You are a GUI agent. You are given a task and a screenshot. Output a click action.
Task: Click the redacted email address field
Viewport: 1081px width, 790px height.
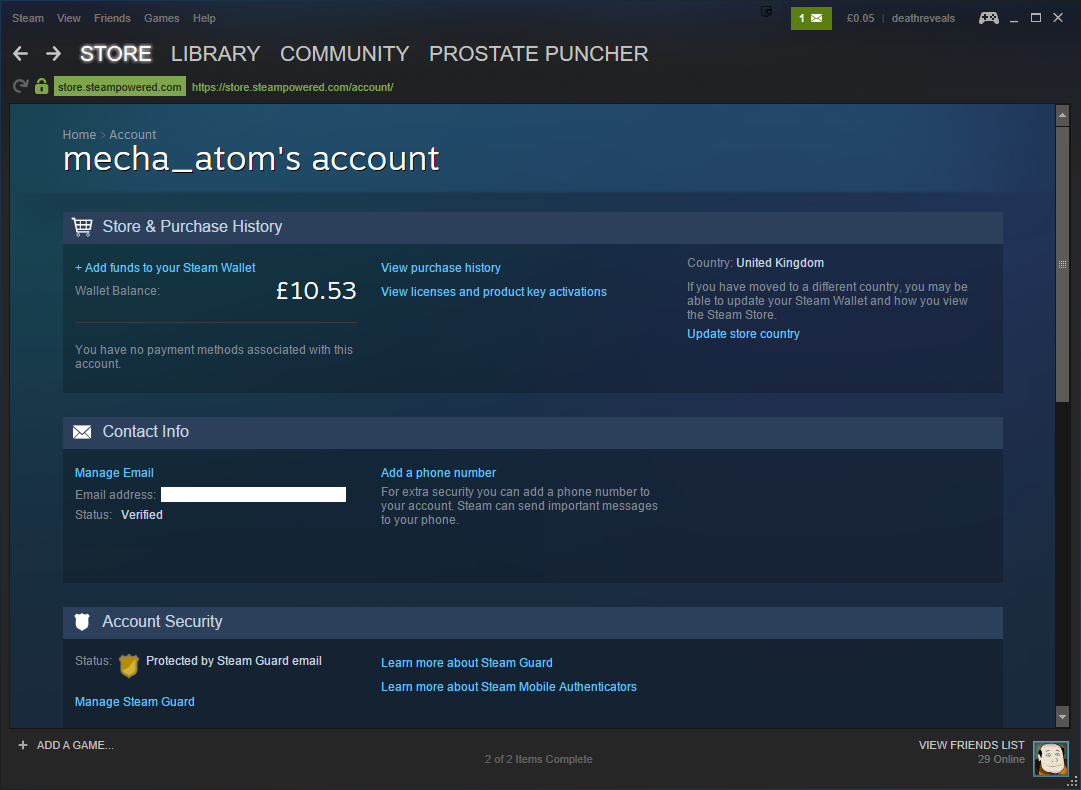coord(253,494)
